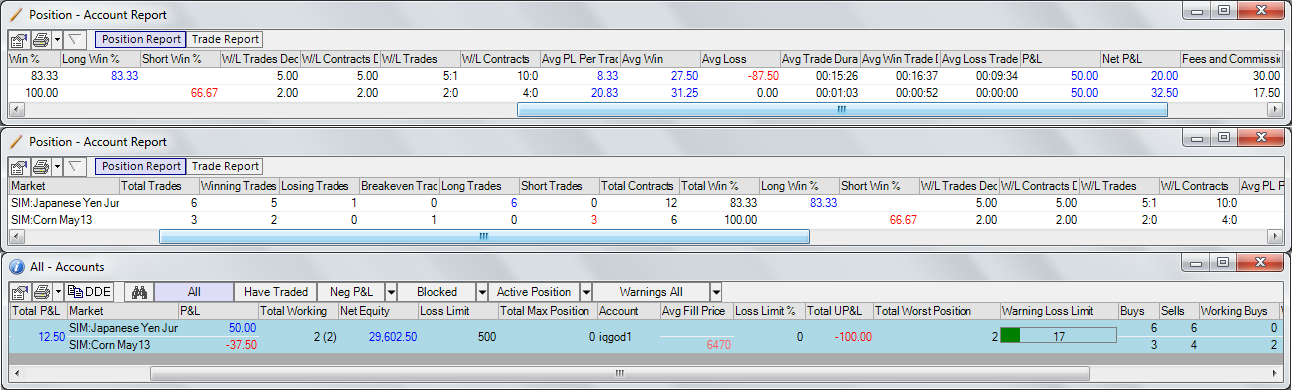Click filter triangle icon in middle report

[x=76, y=167]
